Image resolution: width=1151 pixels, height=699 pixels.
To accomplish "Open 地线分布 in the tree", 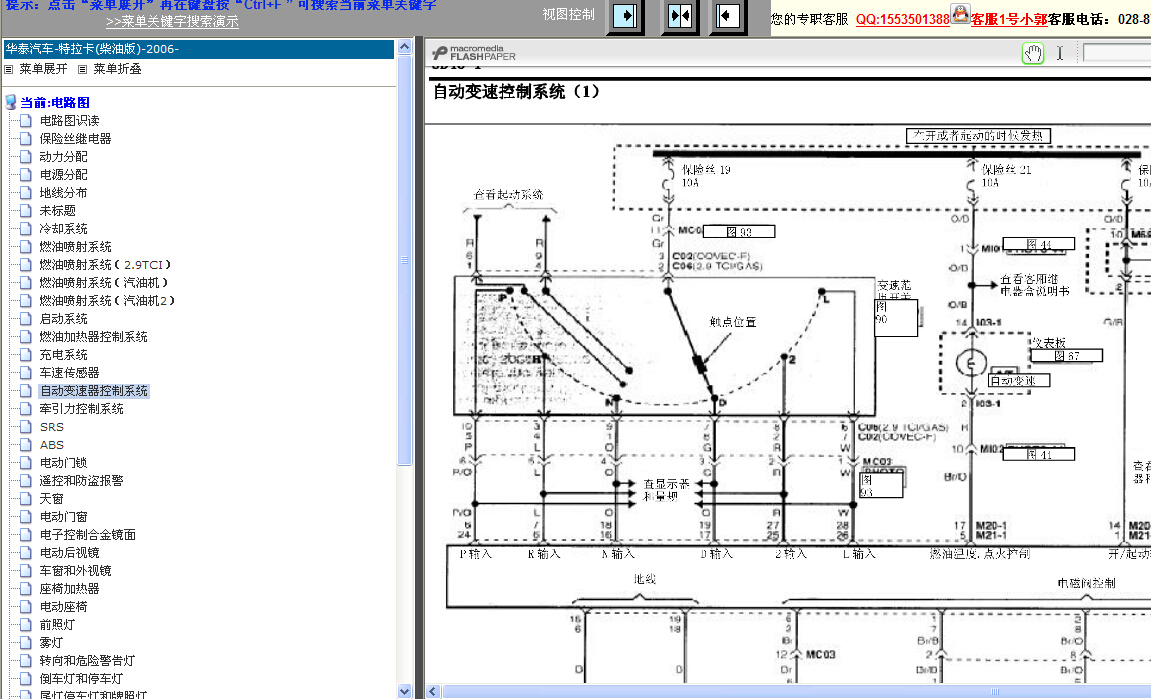I will (x=63, y=192).
